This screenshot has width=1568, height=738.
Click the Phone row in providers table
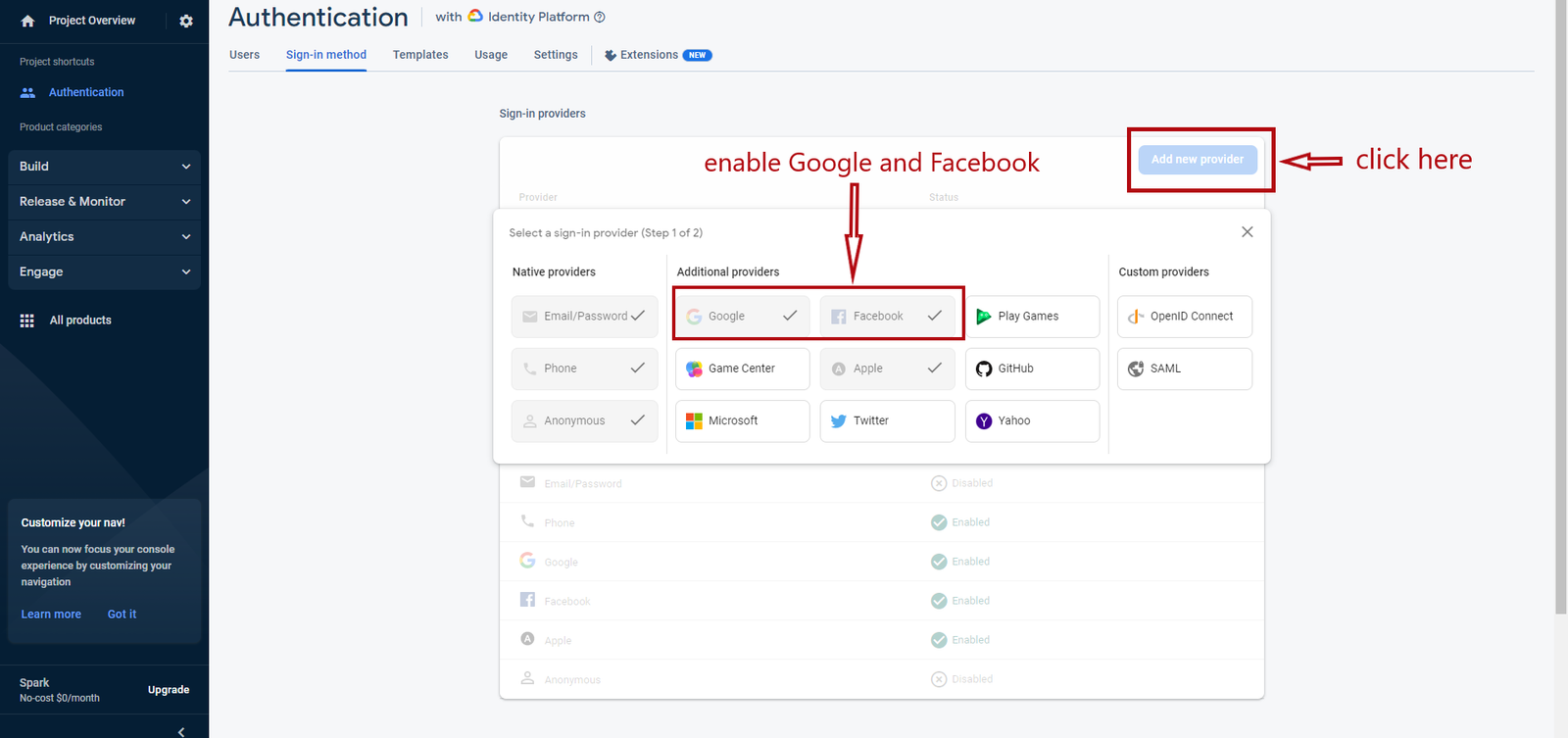pyautogui.click(x=882, y=522)
